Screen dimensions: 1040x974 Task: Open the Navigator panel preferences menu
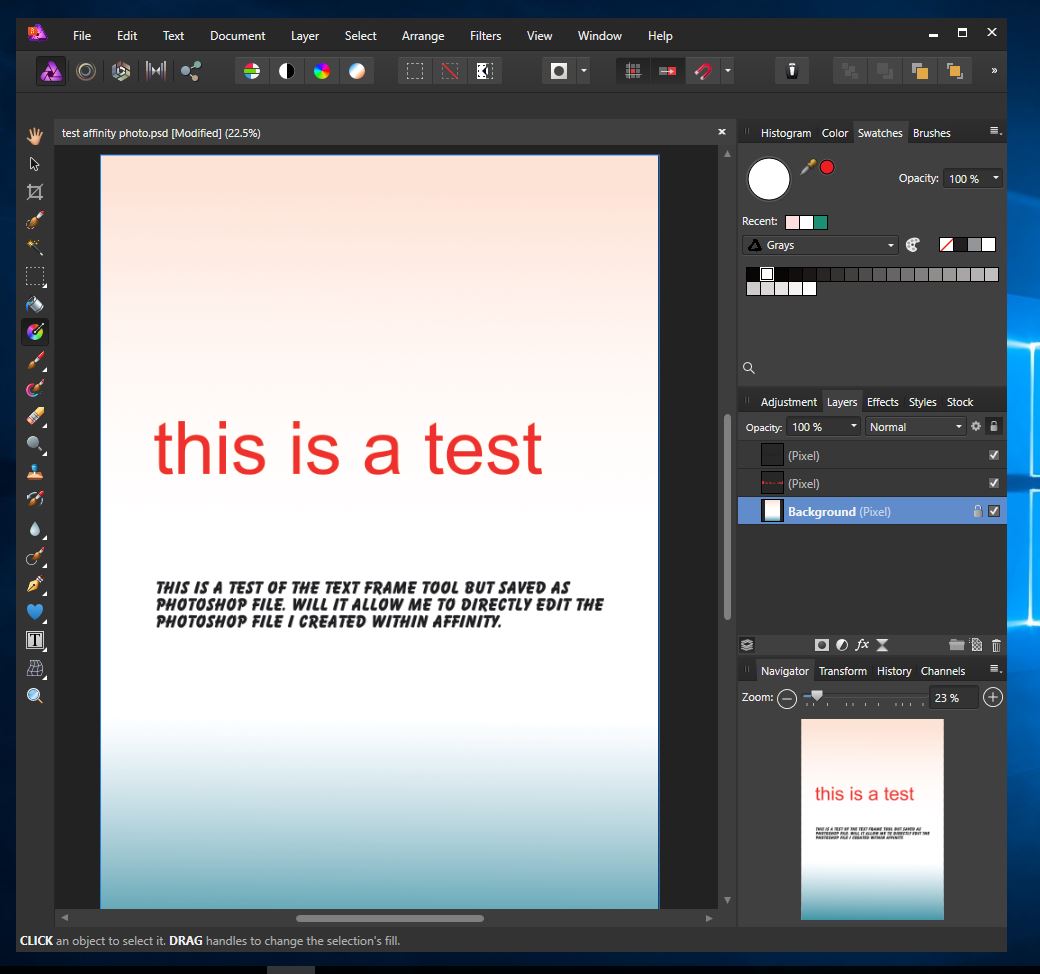(x=995, y=669)
